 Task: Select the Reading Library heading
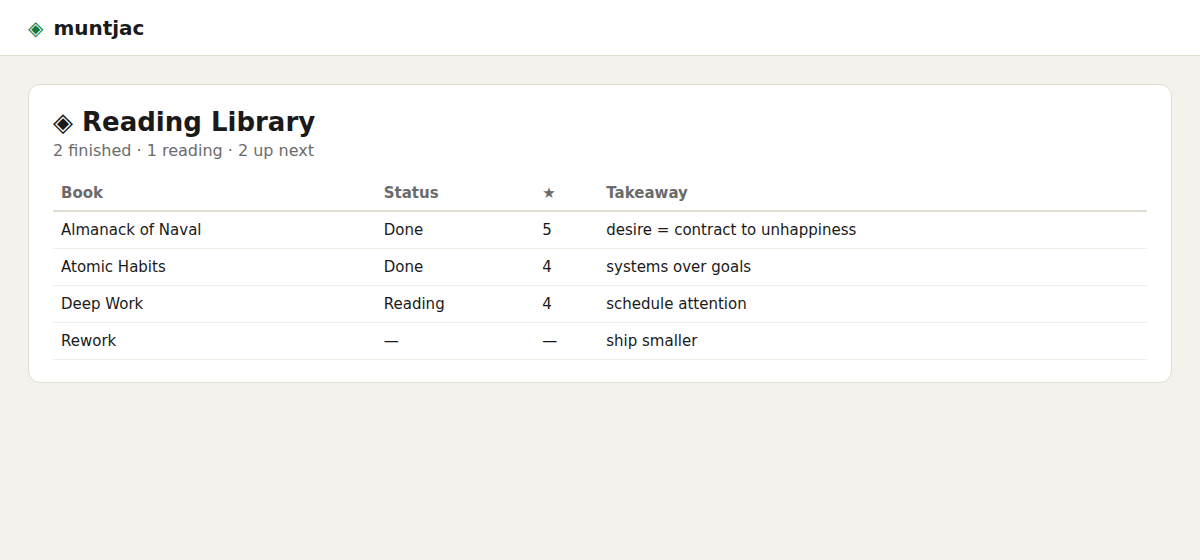[x=198, y=122]
